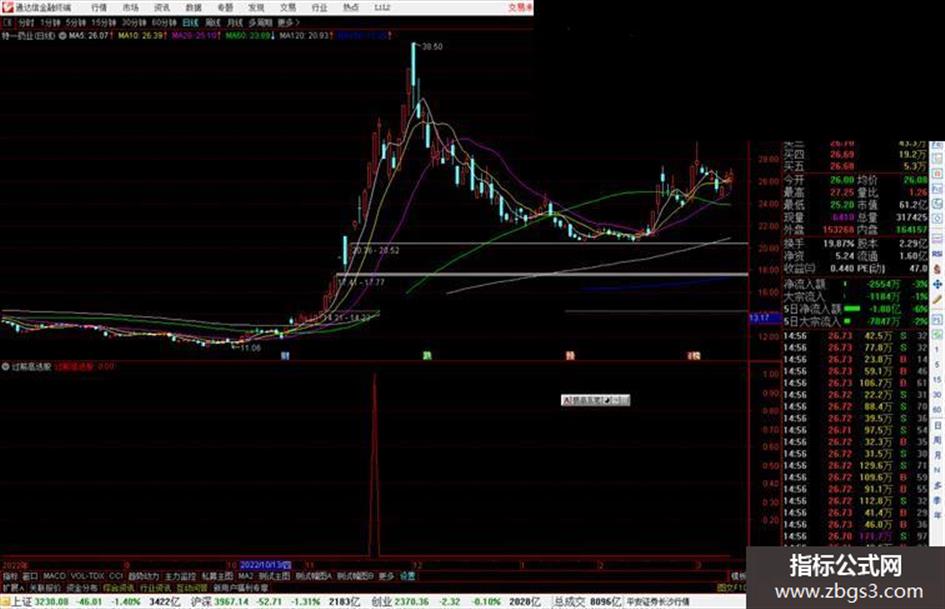Screen dimensions: 945x609
Task: Open the 资金分布 tab
Action: [x=82, y=587]
